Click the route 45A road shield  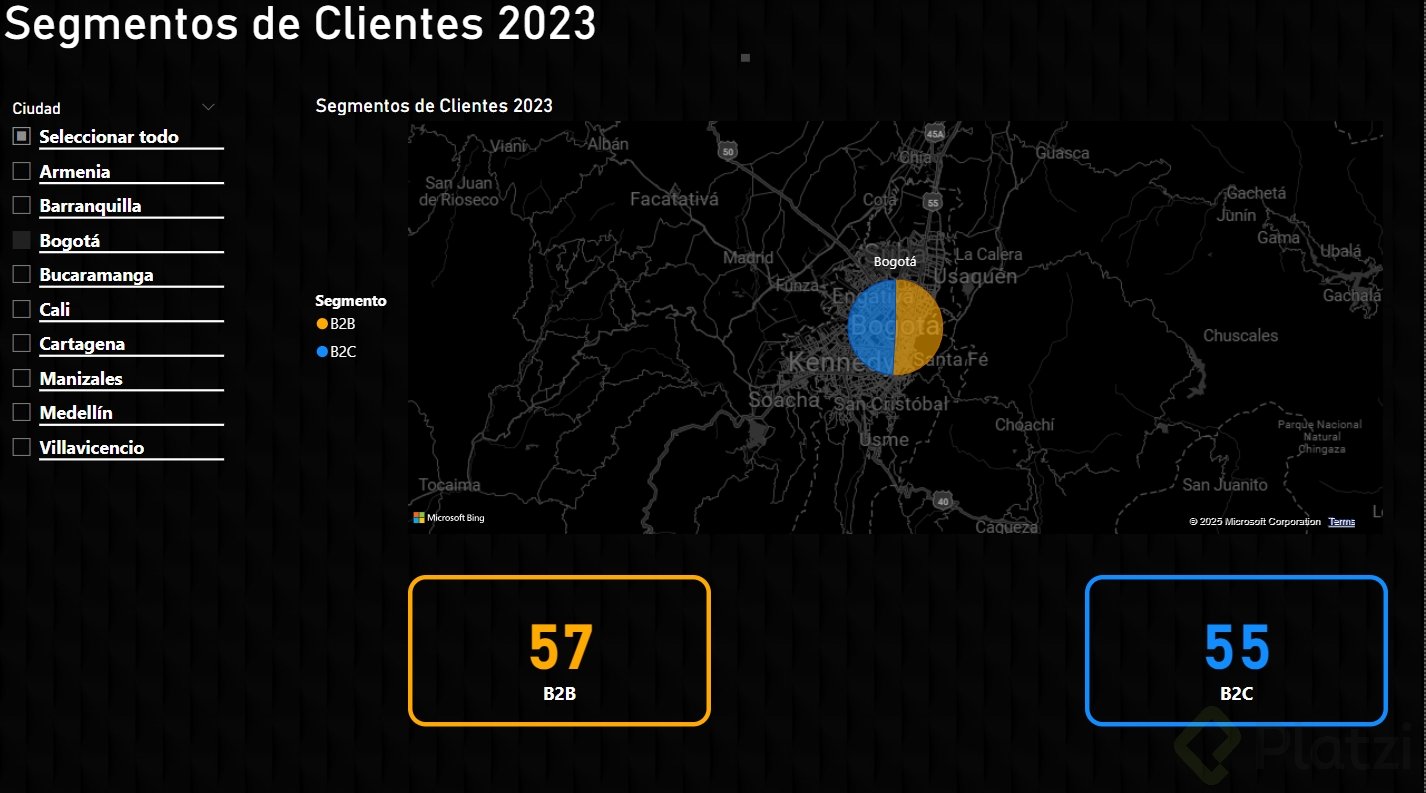[935, 133]
